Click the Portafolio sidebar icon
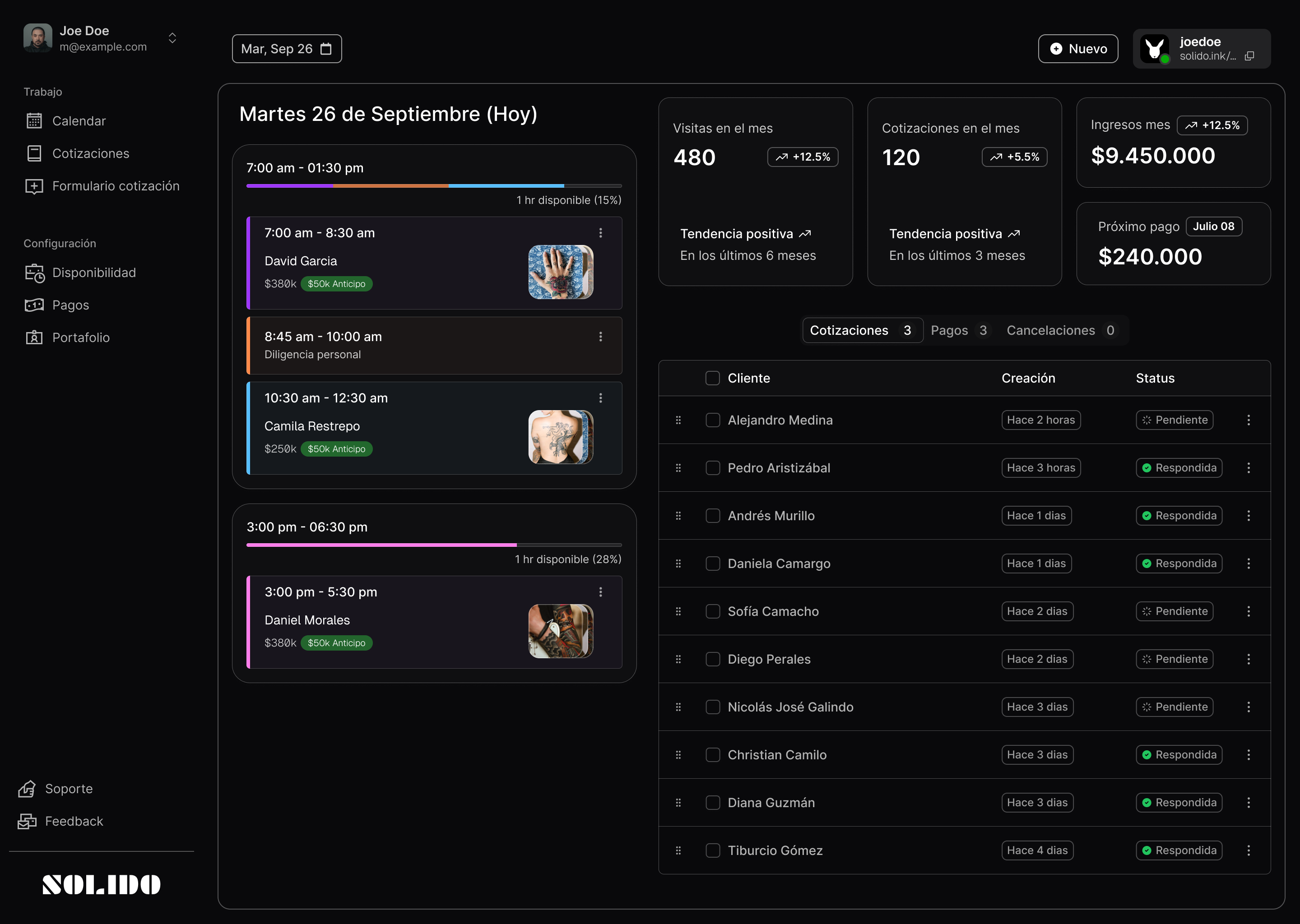 34,337
